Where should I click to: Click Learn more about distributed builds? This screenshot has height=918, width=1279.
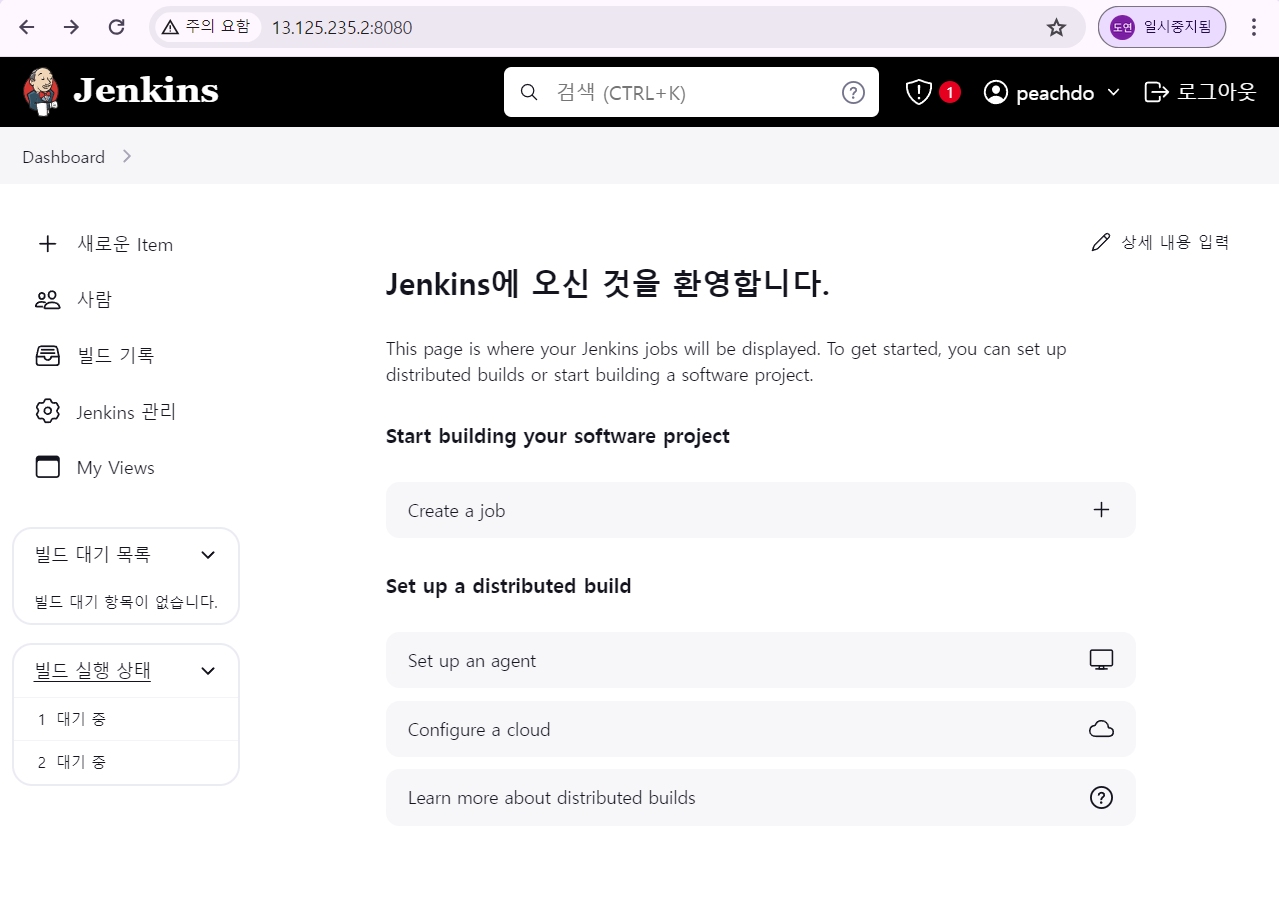tap(761, 797)
